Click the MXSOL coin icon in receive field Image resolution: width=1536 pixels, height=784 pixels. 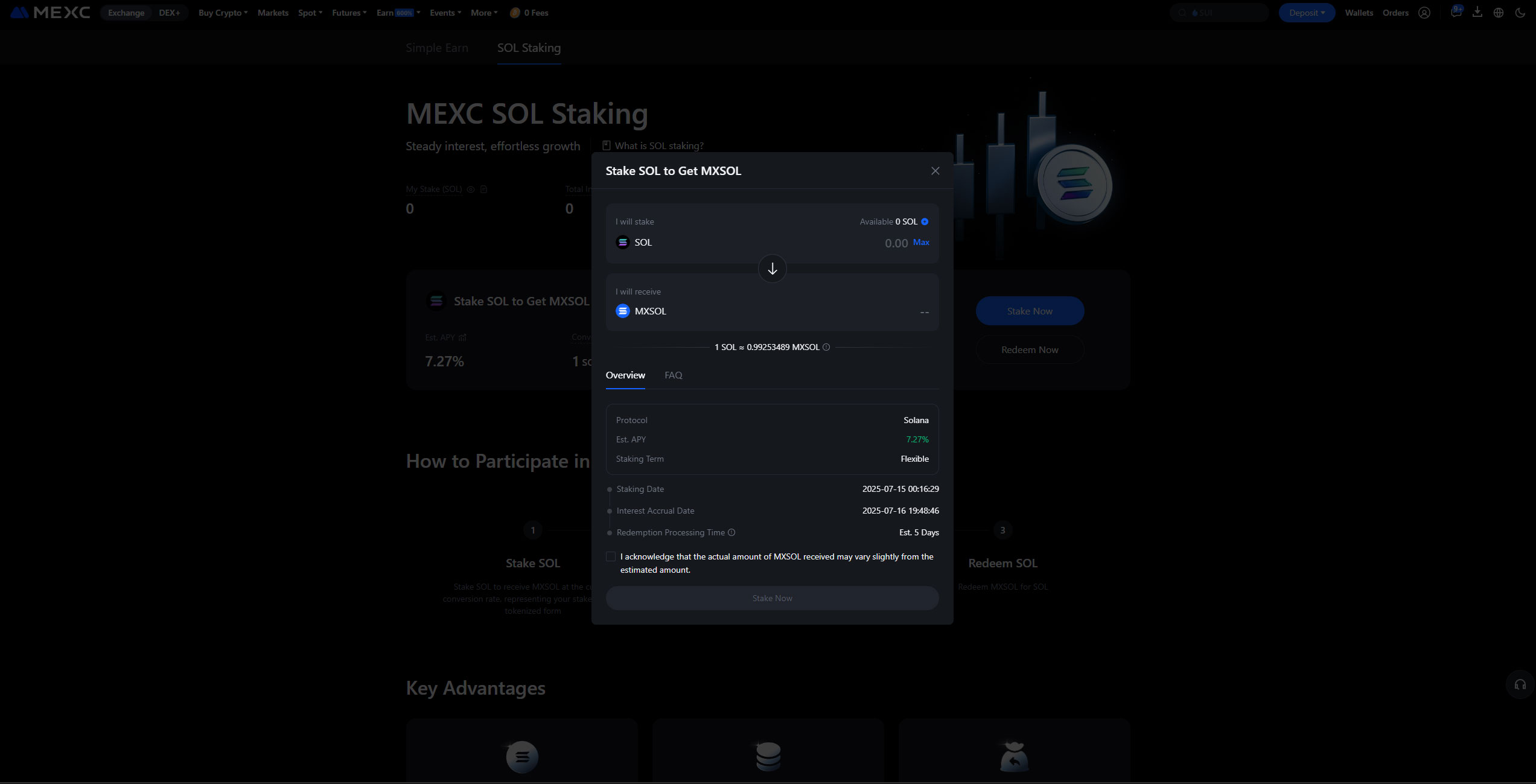623,311
